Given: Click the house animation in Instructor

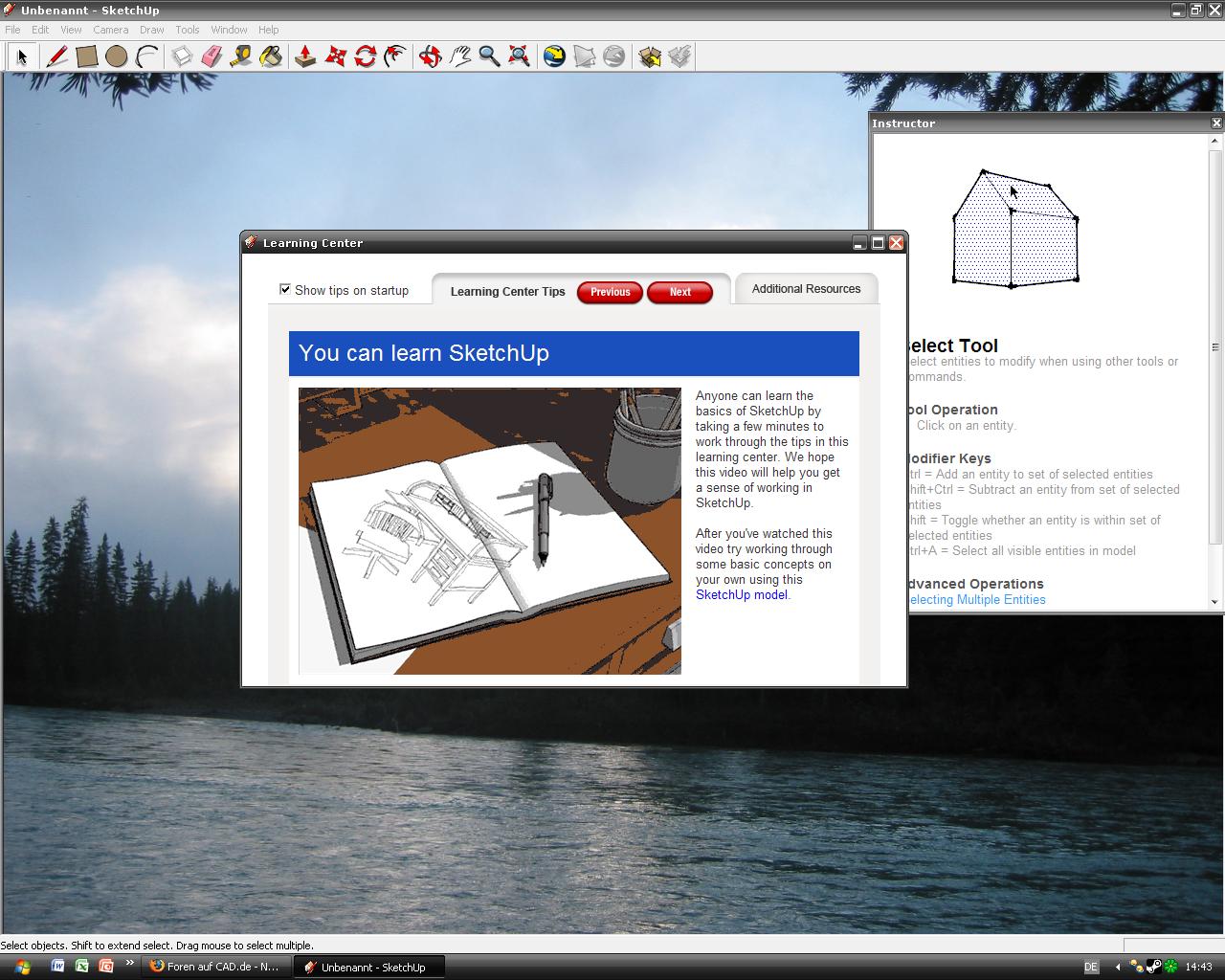Looking at the screenshot, I should tap(1015, 228).
